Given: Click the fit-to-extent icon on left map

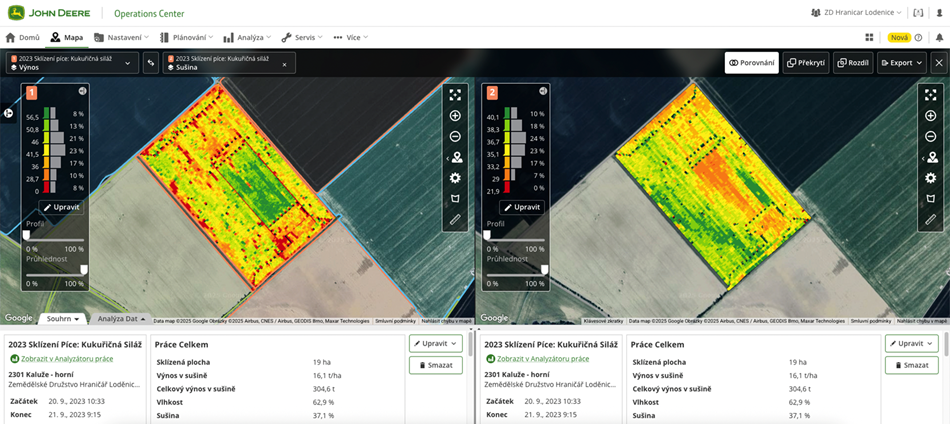Looking at the screenshot, I should click(456, 94).
